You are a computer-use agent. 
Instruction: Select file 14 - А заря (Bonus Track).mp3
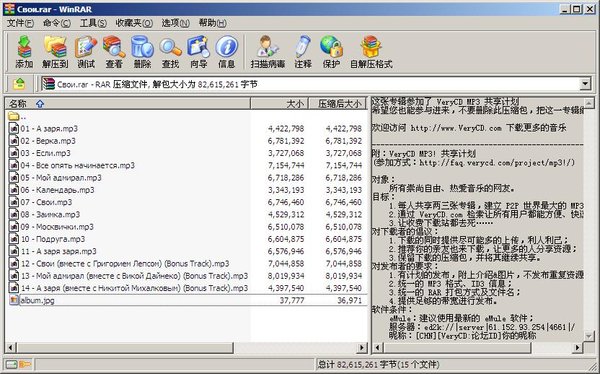pyautogui.click(x=134, y=288)
